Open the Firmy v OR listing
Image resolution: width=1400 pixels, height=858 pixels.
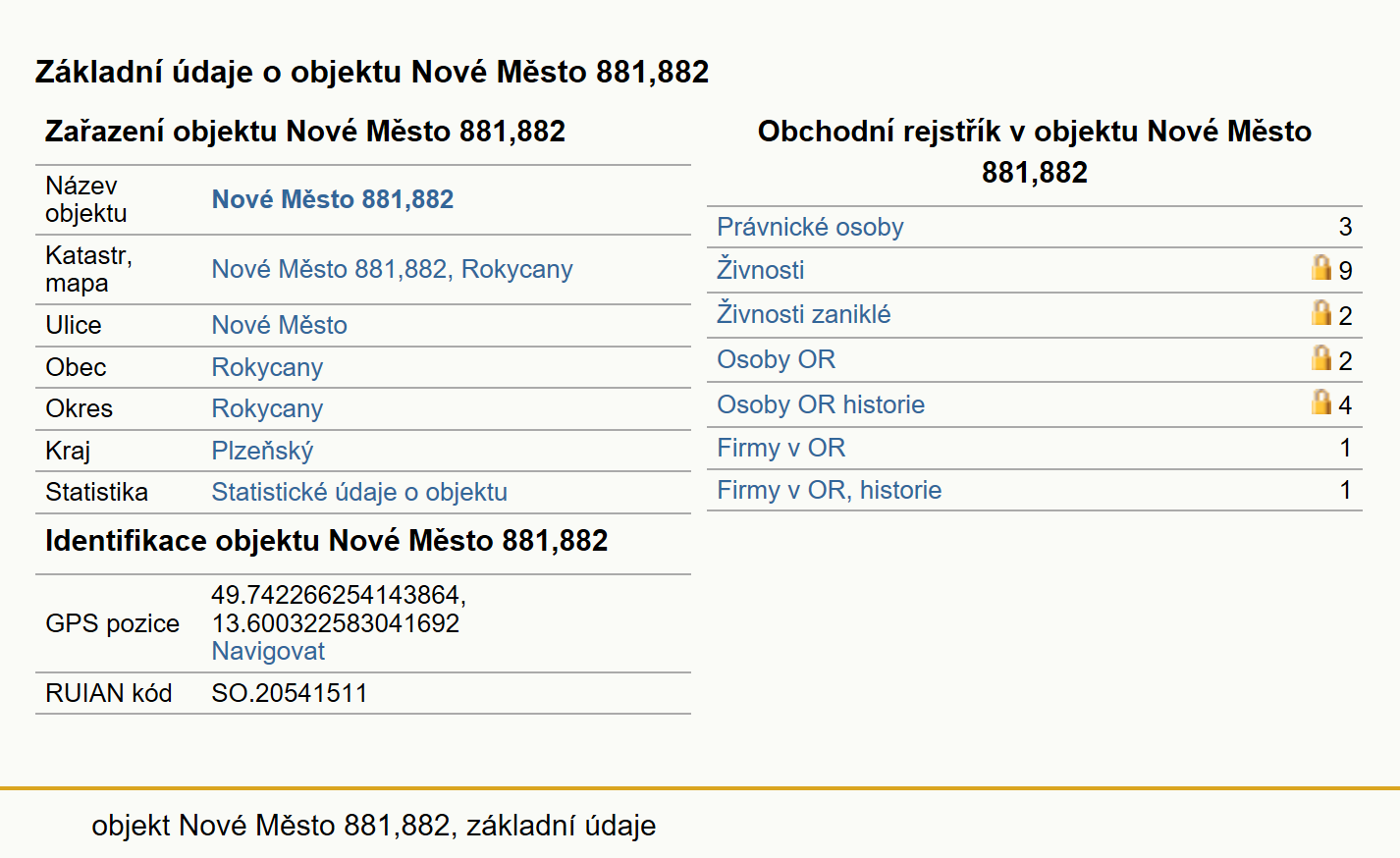[781, 448]
